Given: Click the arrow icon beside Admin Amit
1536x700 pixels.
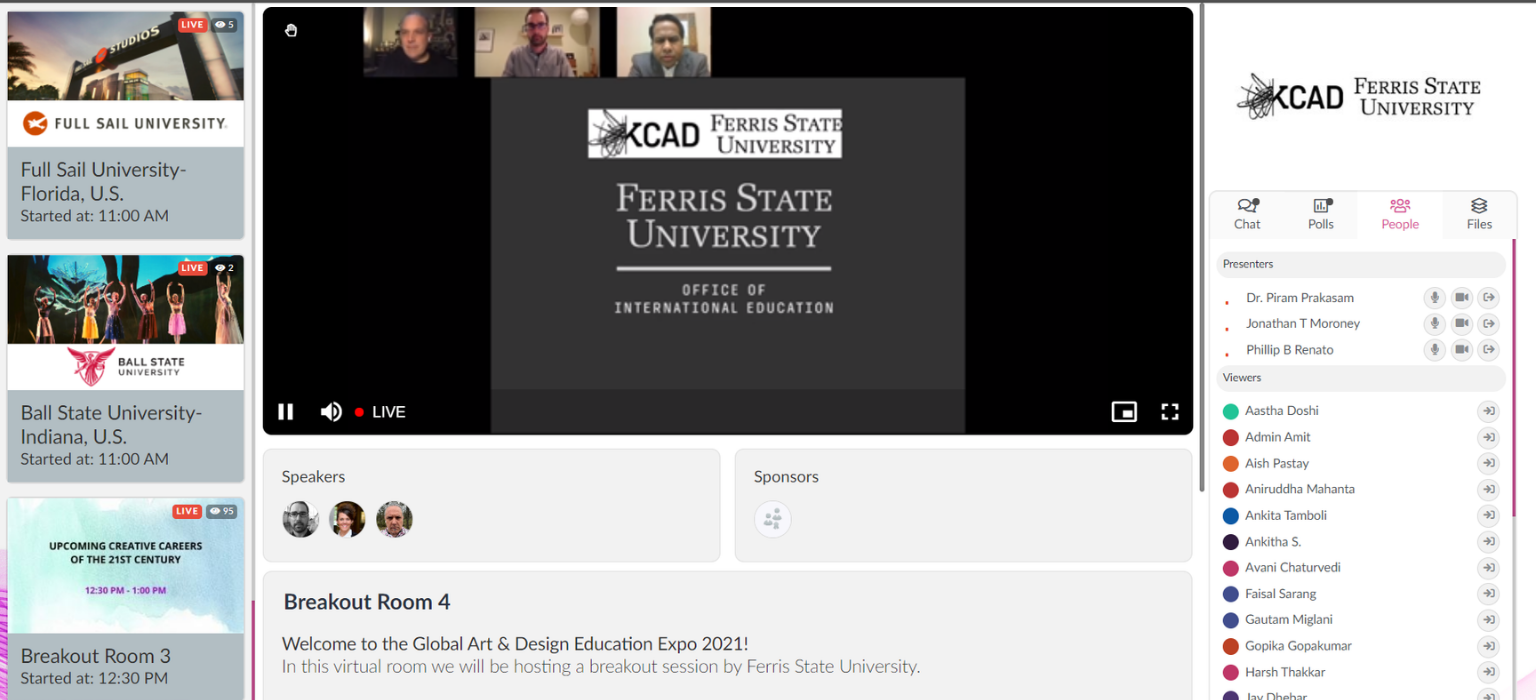Looking at the screenshot, I should 1489,437.
